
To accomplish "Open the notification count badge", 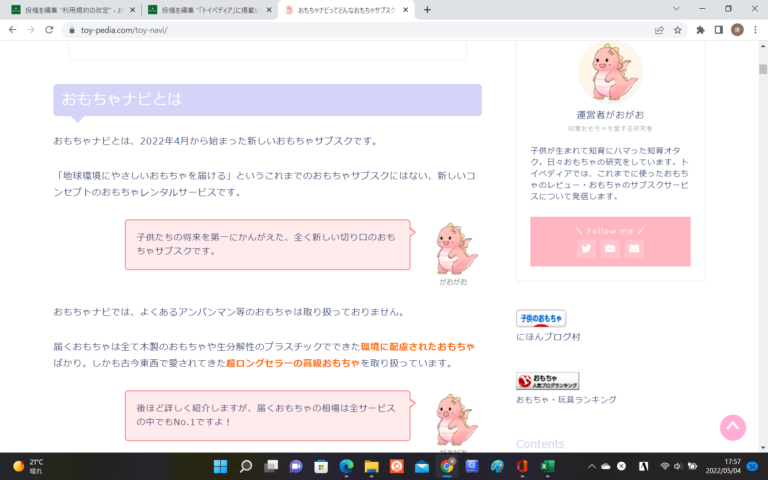I will (x=752, y=466).
